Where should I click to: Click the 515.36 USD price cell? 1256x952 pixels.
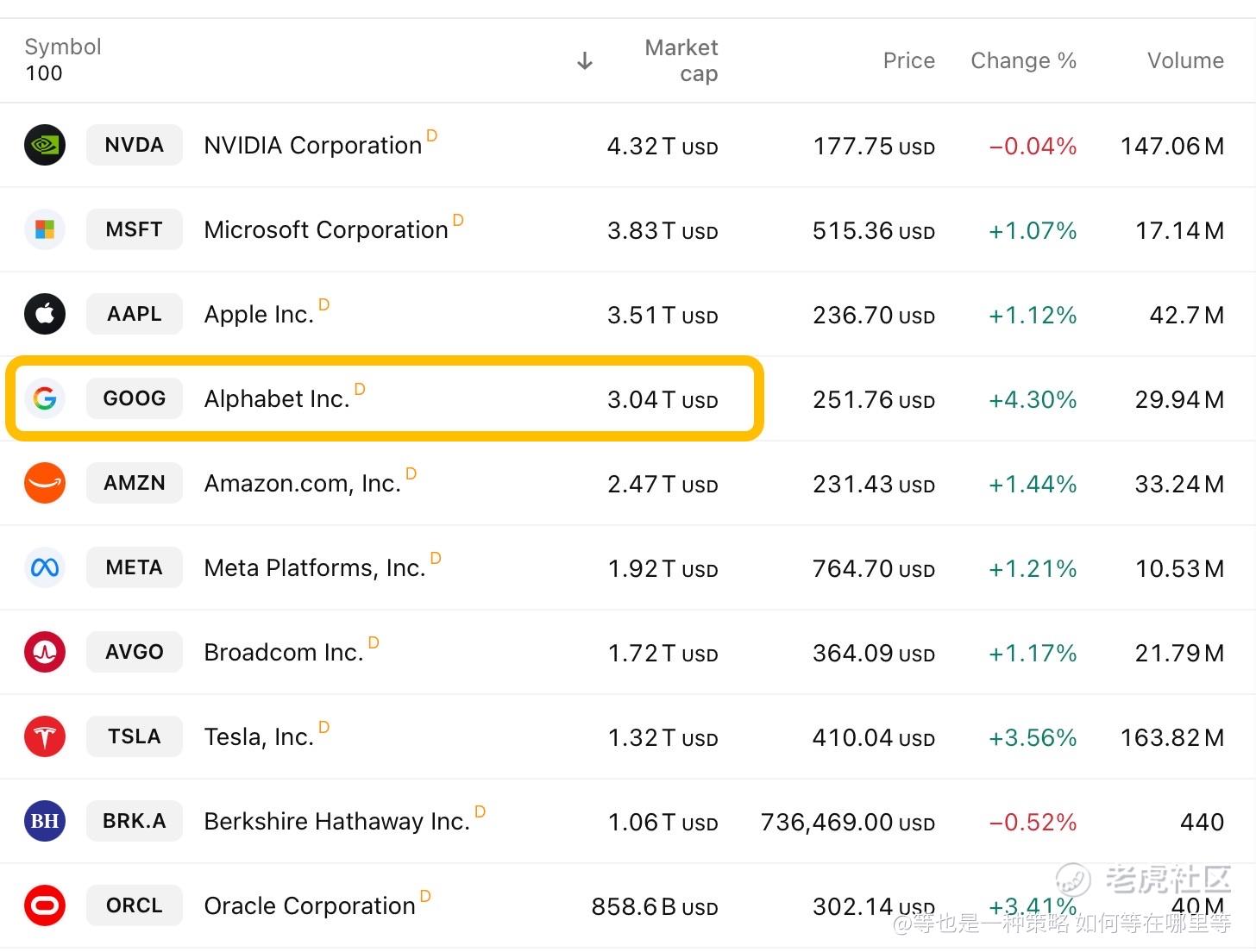874,231
